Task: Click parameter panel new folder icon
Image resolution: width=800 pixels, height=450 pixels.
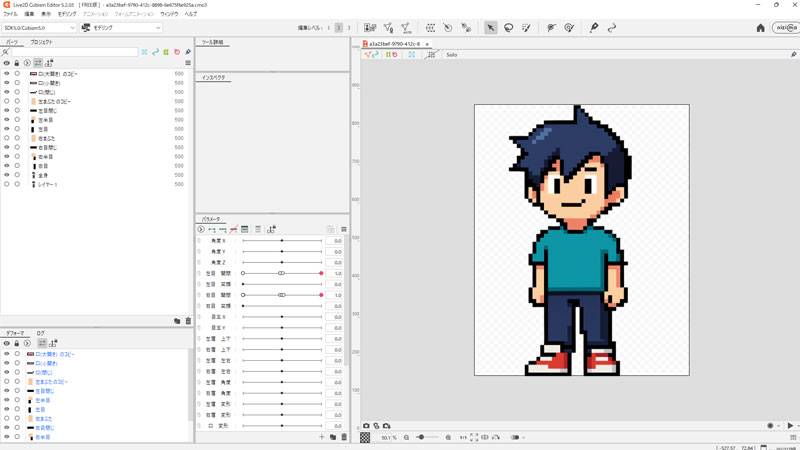Action: (333, 437)
